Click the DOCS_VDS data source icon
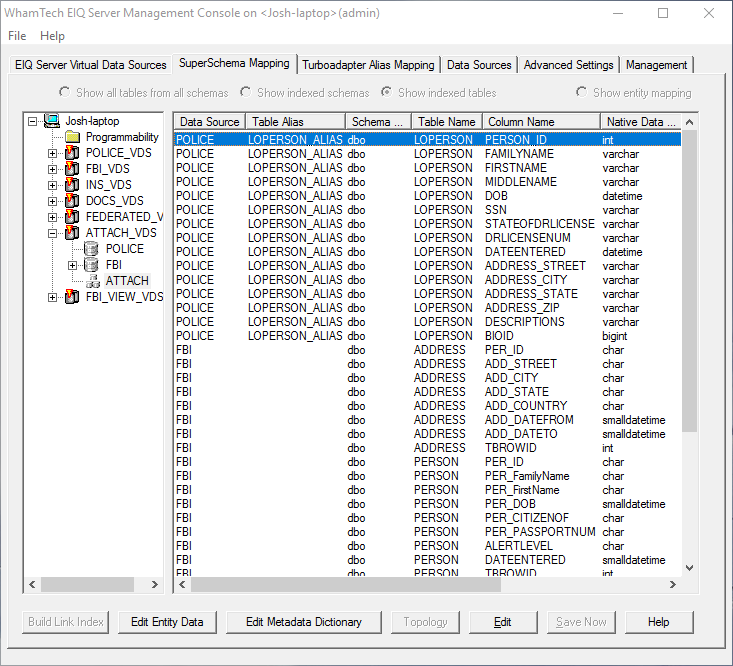This screenshot has height=666, width=733. 72,201
